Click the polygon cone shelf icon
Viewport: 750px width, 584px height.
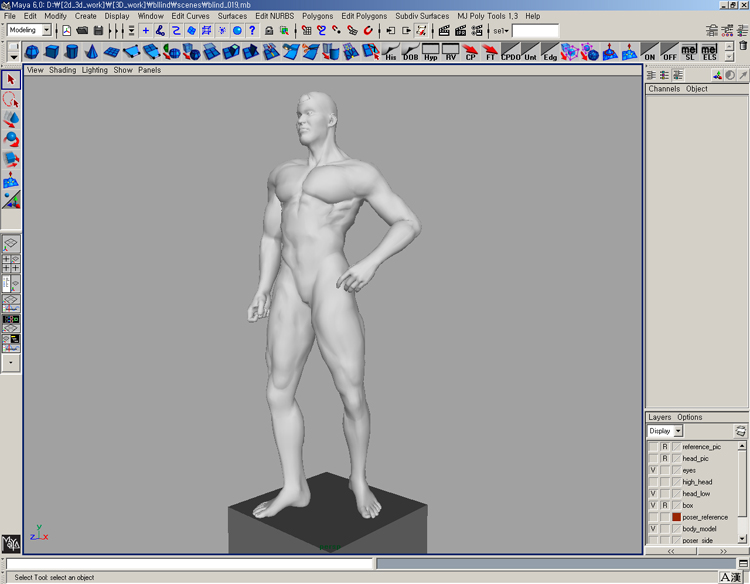tap(92, 52)
